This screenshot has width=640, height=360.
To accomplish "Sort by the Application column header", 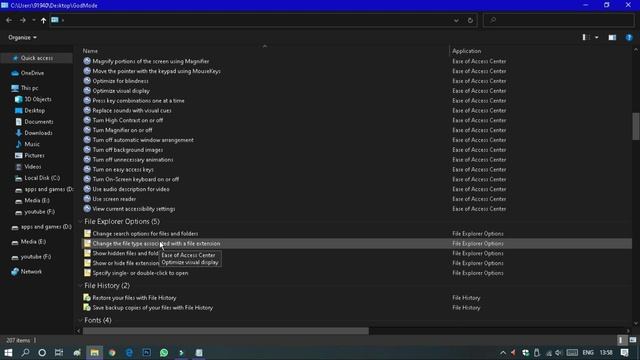I will [467, 51].
